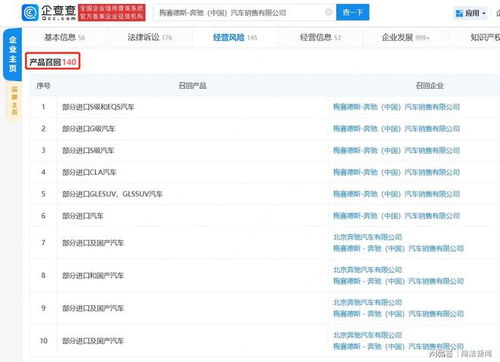500x362 pixels.
Task: Click recall product 部分进口S级汽车
Action: pyautogui.click(x=88, y=150)
